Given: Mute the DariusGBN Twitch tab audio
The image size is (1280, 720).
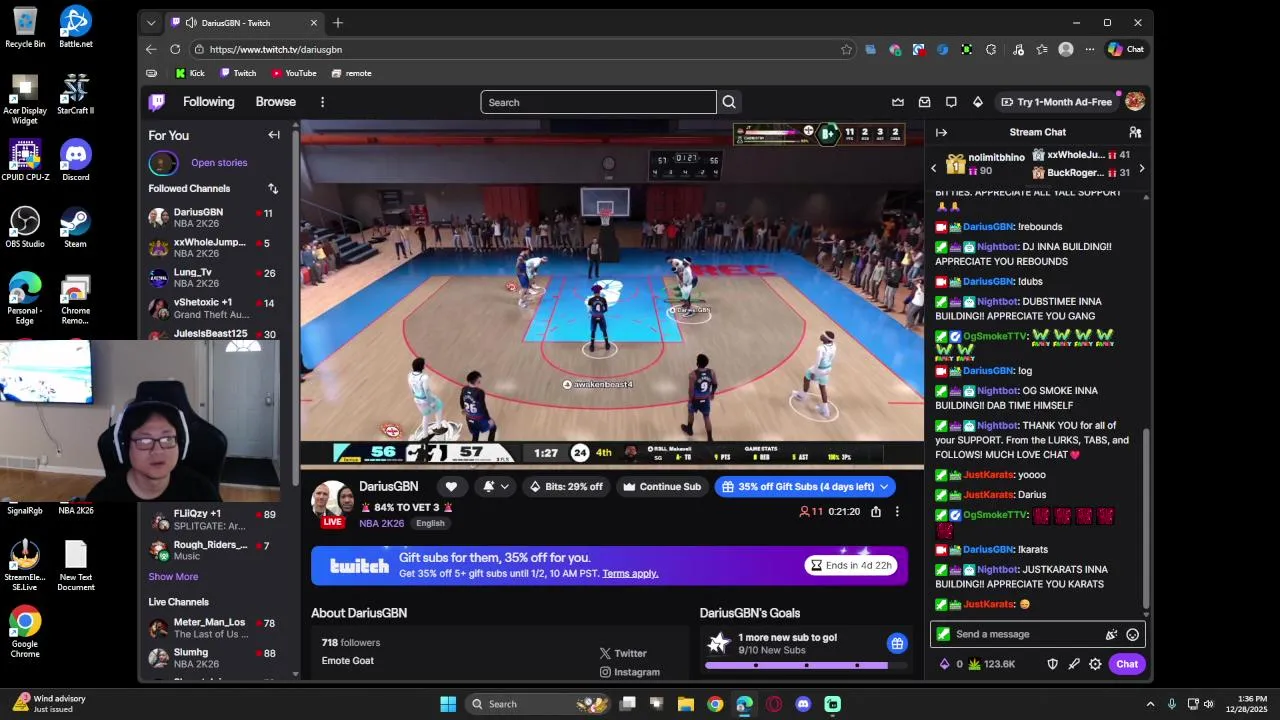Looking at the screenshot, I should tap(191, 23).
